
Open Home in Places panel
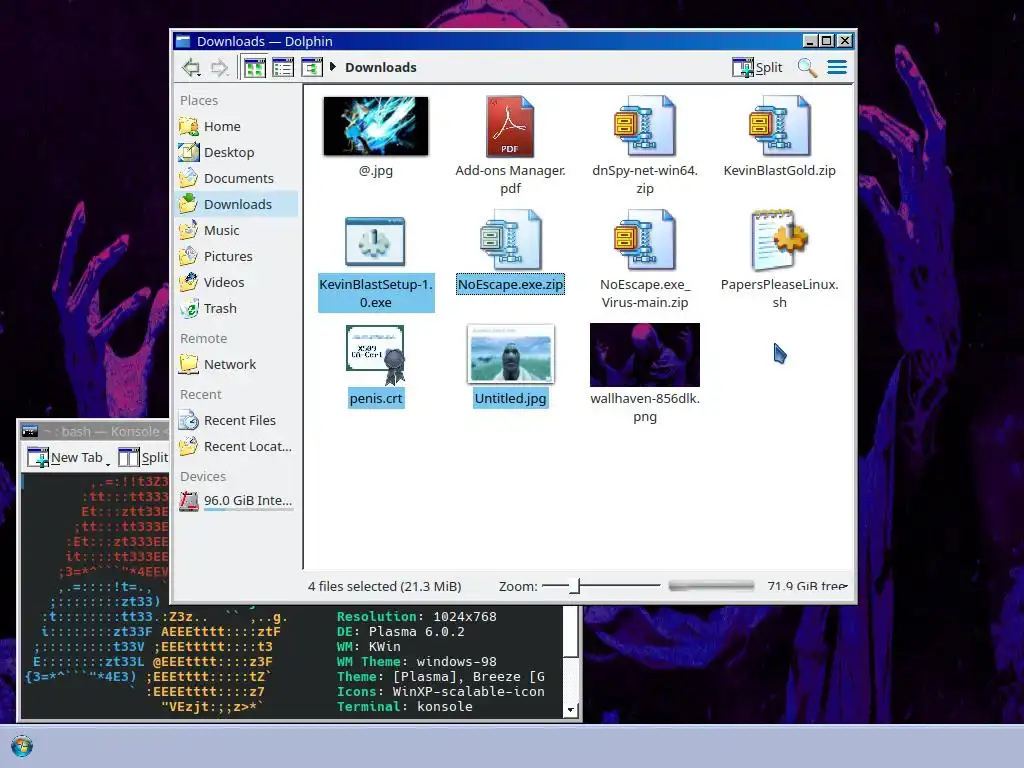click(238, 126)
